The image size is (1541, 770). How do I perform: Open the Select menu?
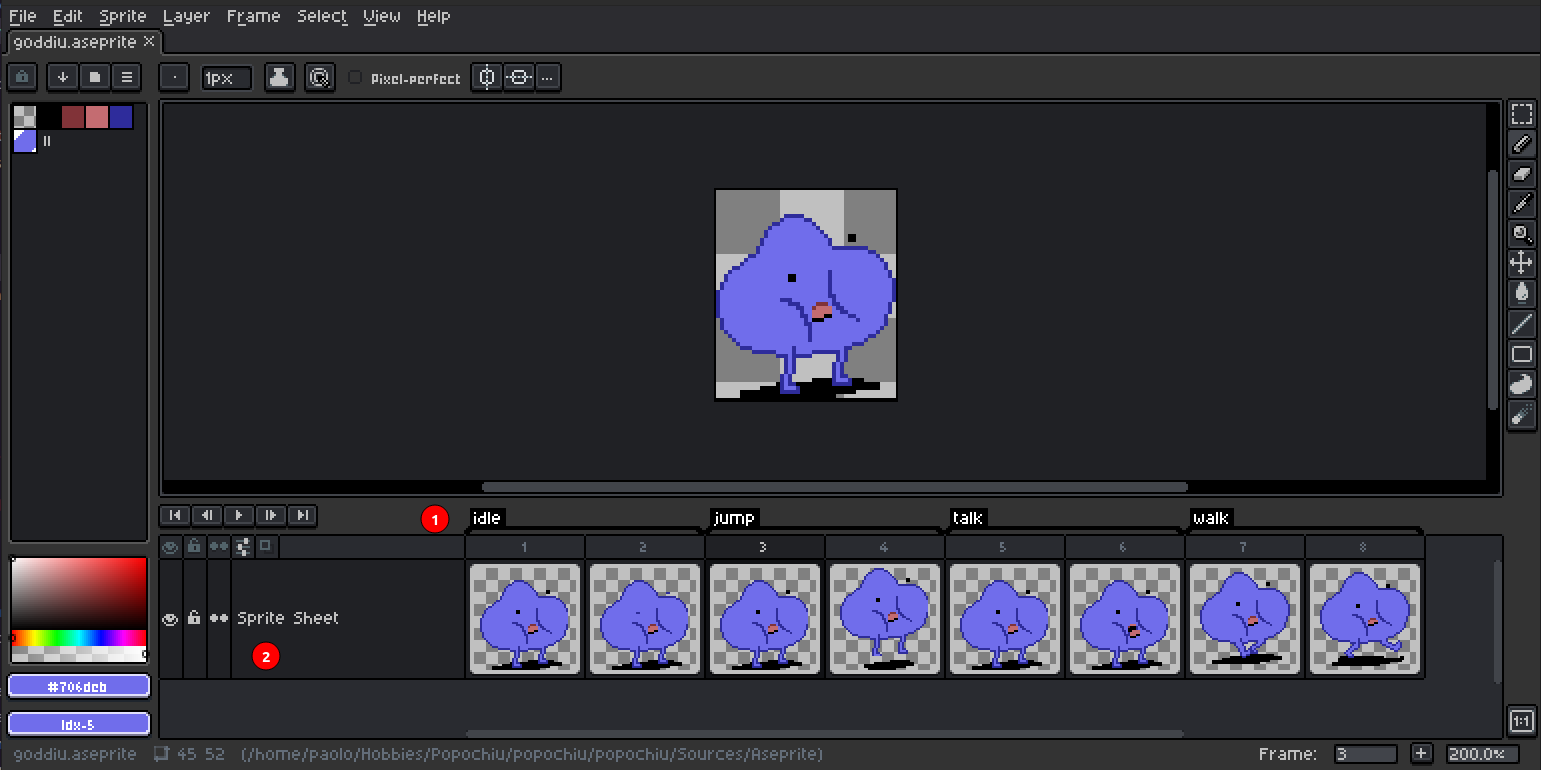coord(322,16)
